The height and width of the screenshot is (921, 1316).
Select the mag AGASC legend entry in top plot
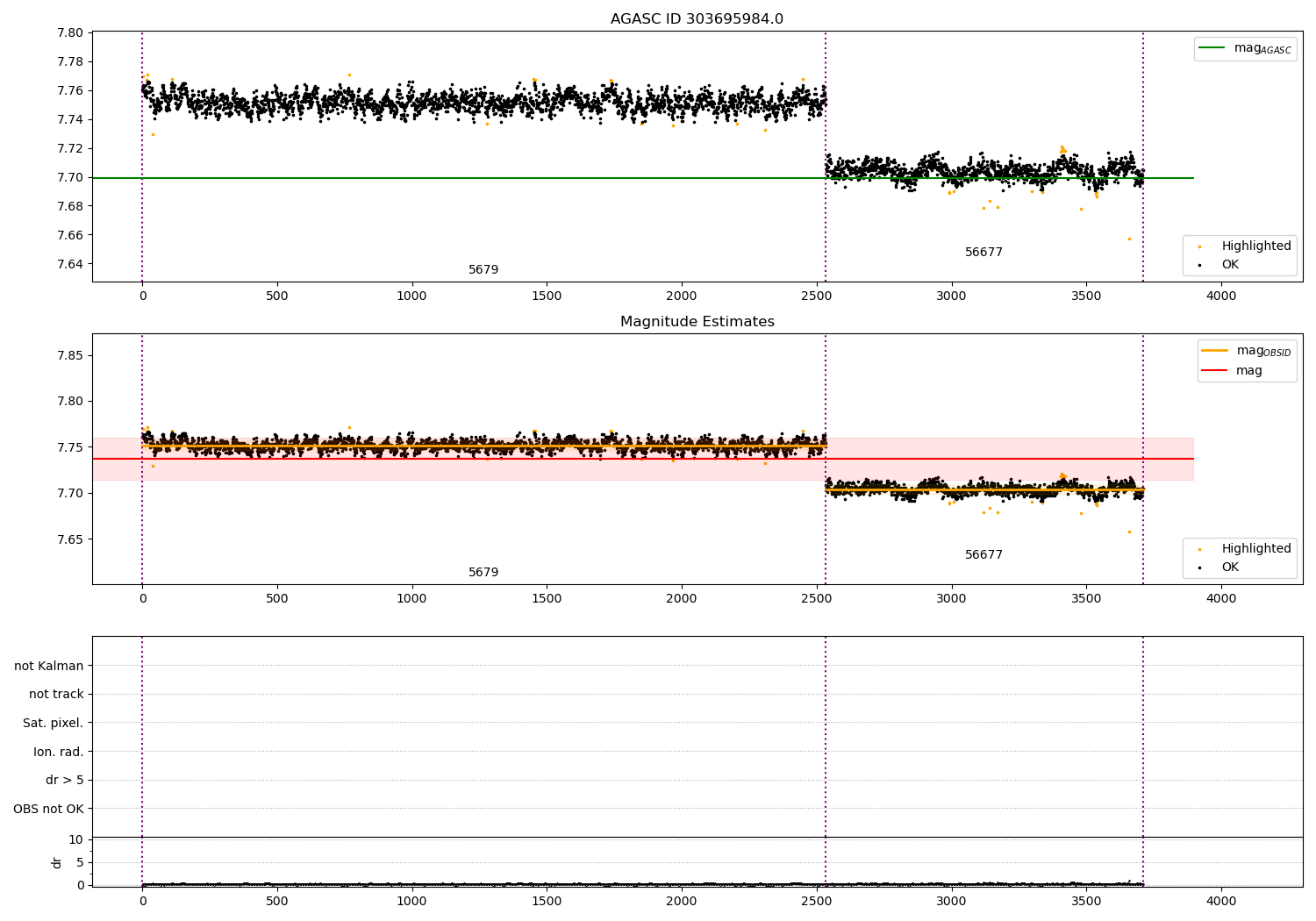pyautogui.click(x=1245, y=48)
